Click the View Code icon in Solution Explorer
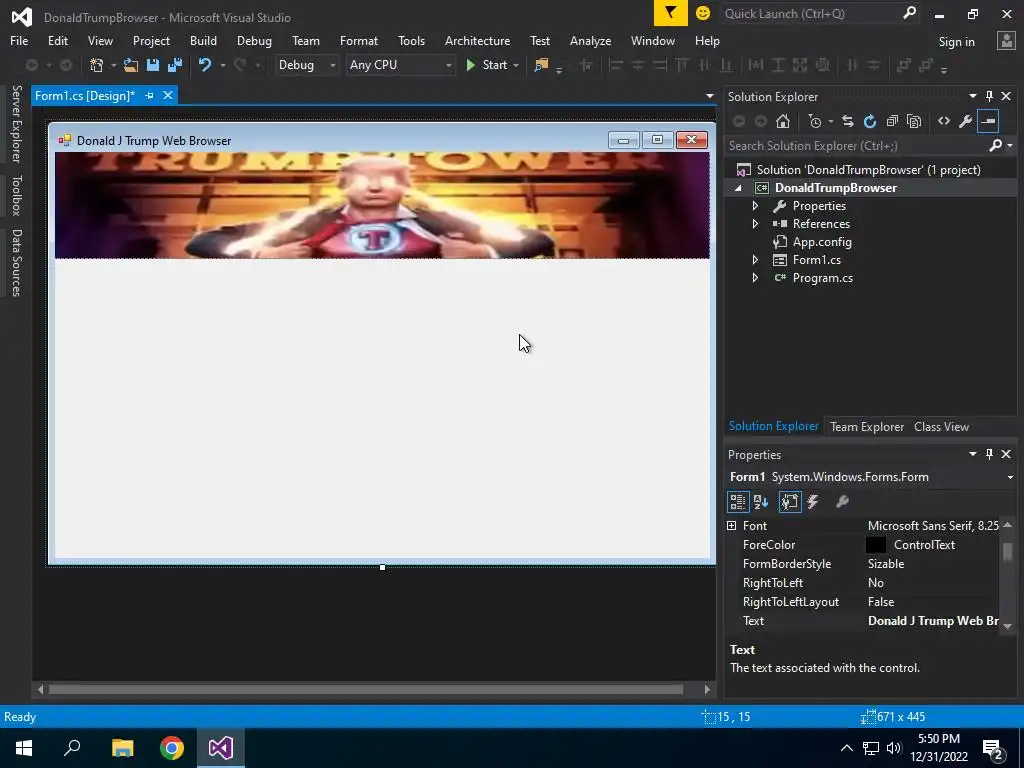The image size is (1024, 768). point(944,121)
